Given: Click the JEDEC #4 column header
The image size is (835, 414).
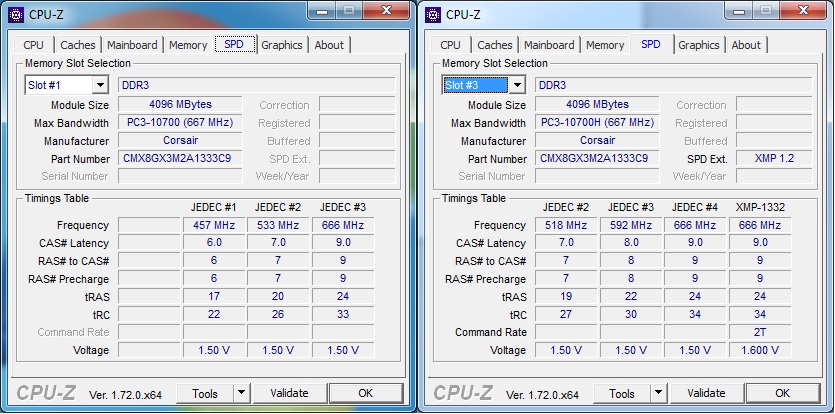Looking at the screenshot, I should 695,207.
